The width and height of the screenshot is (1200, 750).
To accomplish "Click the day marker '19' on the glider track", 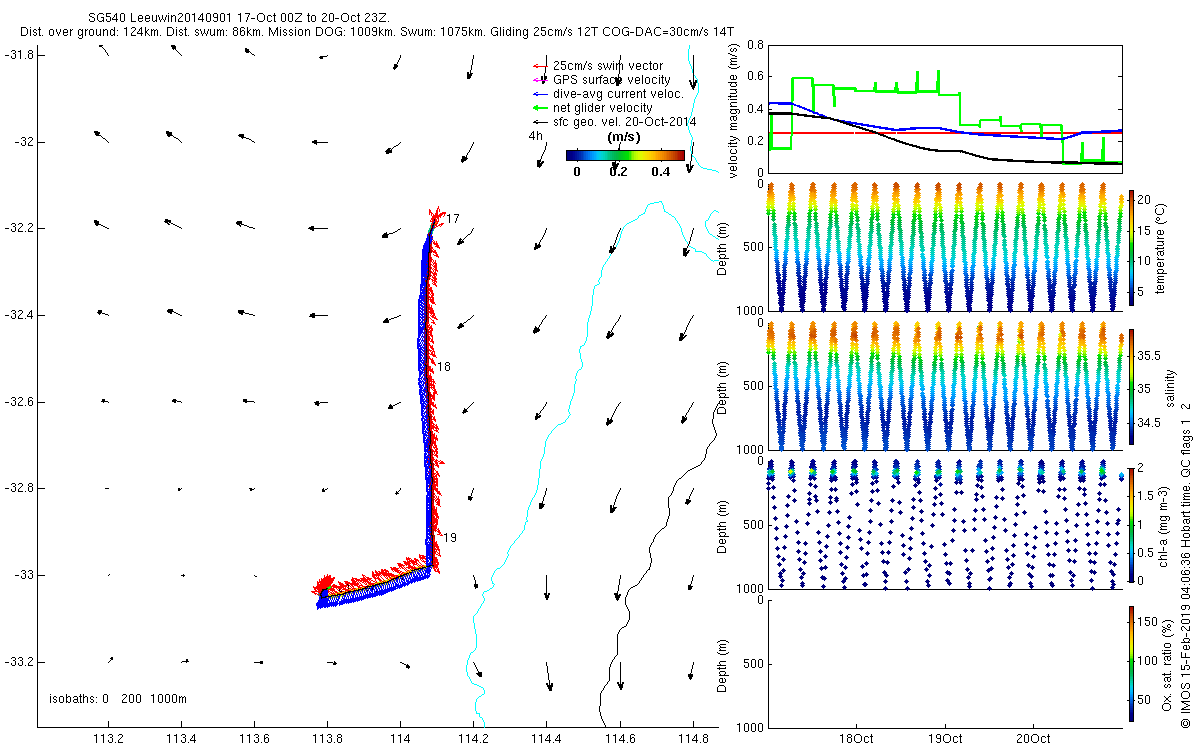I will (450, 538).
